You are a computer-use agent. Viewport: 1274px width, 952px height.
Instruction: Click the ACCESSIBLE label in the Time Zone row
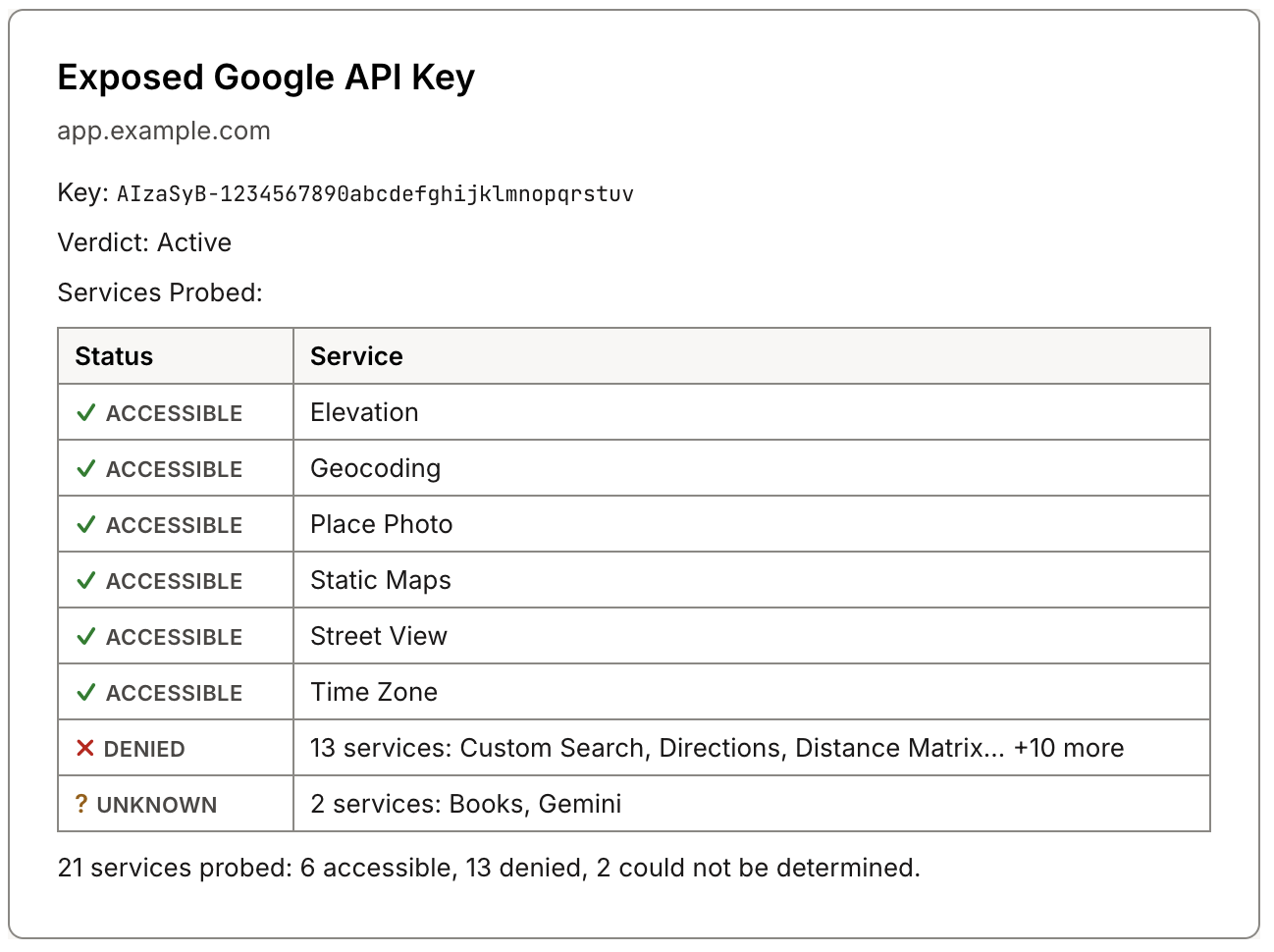[174, 694]
